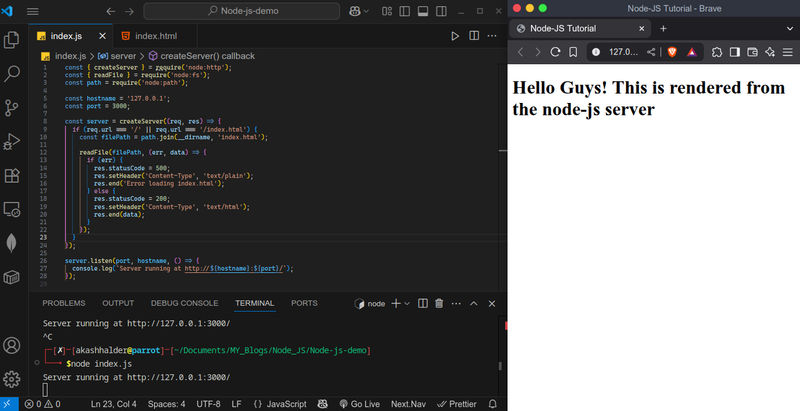
Task: Open the errors and warnings status item
Action: (42, 404)
